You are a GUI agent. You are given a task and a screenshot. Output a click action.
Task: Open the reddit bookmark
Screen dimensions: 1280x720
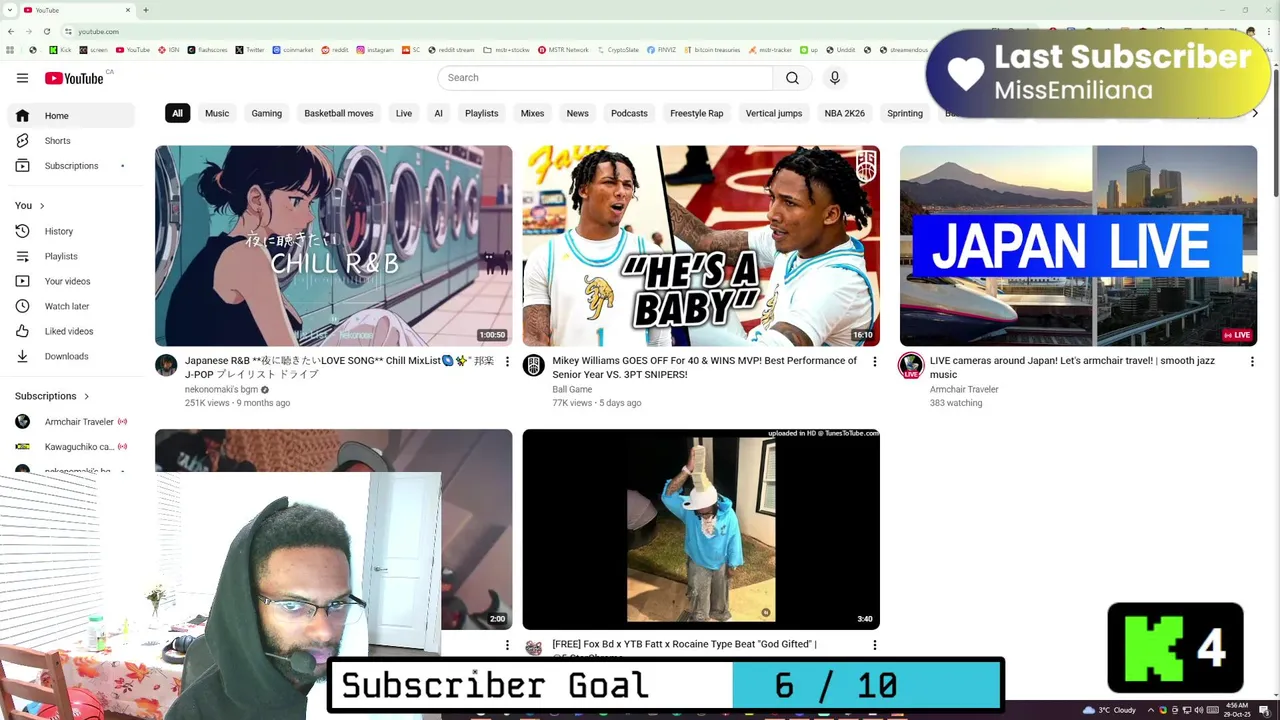pyautogui.click(x=335, y=49)
